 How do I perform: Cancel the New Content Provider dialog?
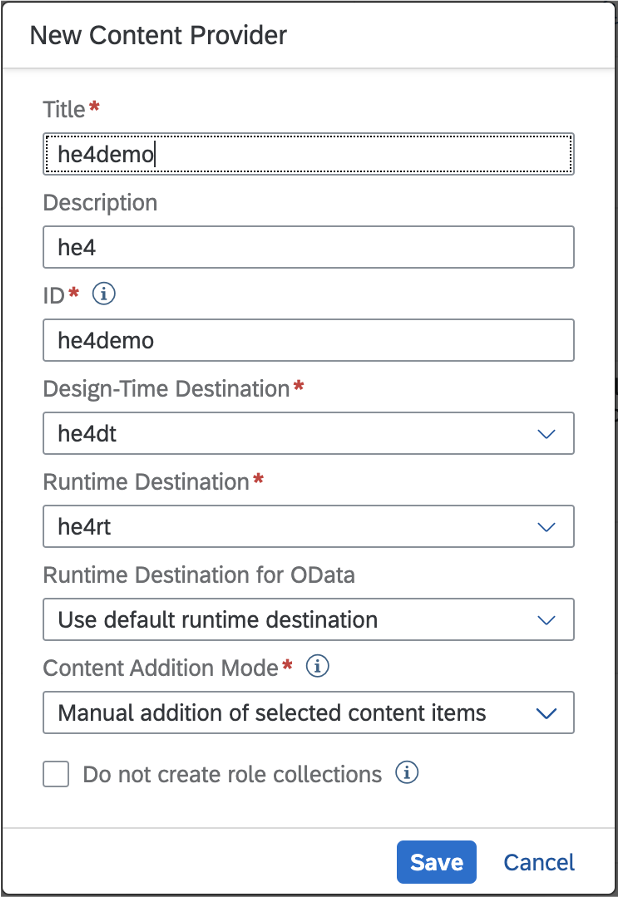pos(539,862)
